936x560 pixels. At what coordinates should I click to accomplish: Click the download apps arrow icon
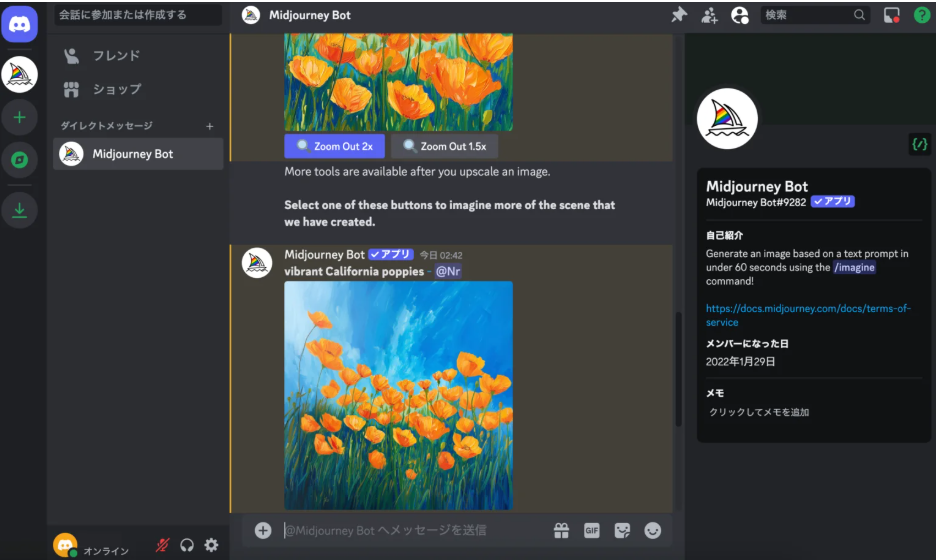click(20, 210)
